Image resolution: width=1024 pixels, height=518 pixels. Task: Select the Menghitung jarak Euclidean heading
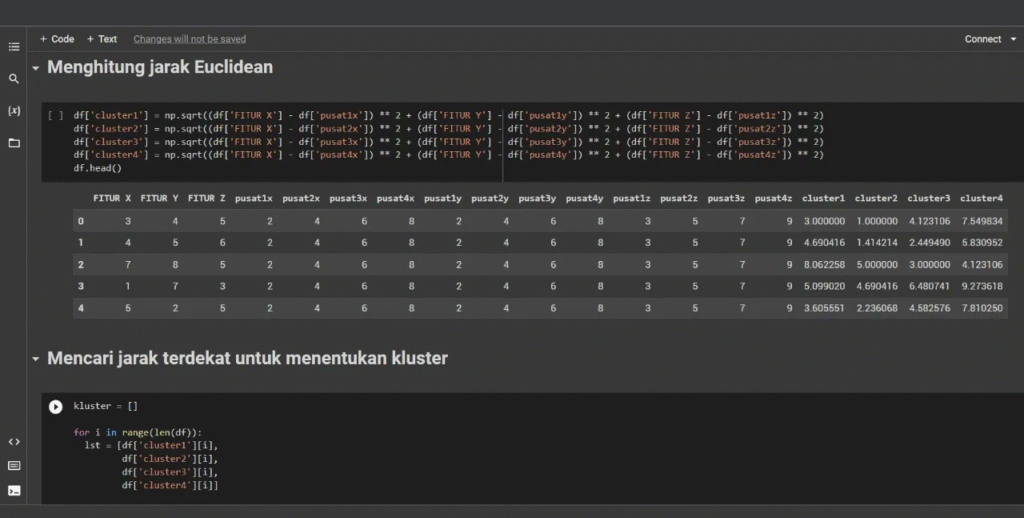tap(160, 68)
